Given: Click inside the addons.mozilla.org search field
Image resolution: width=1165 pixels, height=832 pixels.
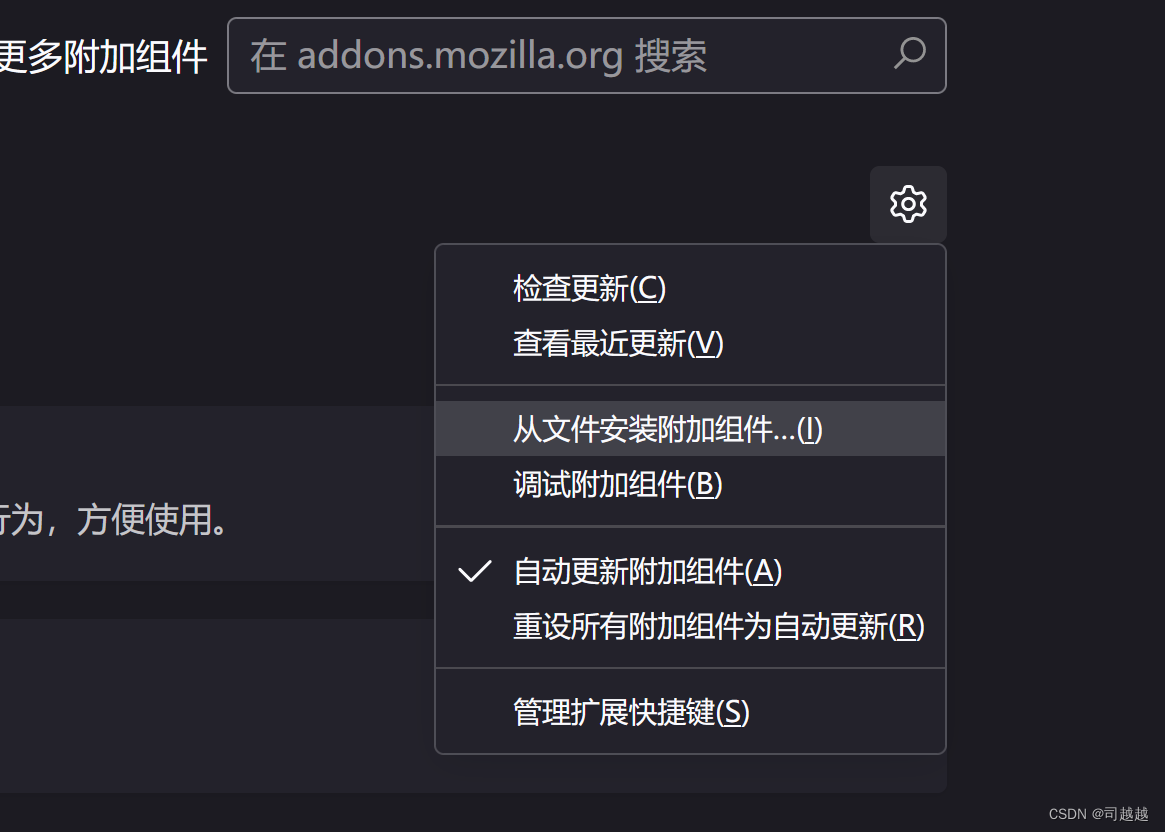Looking at the screenshot, I should 550,56.
